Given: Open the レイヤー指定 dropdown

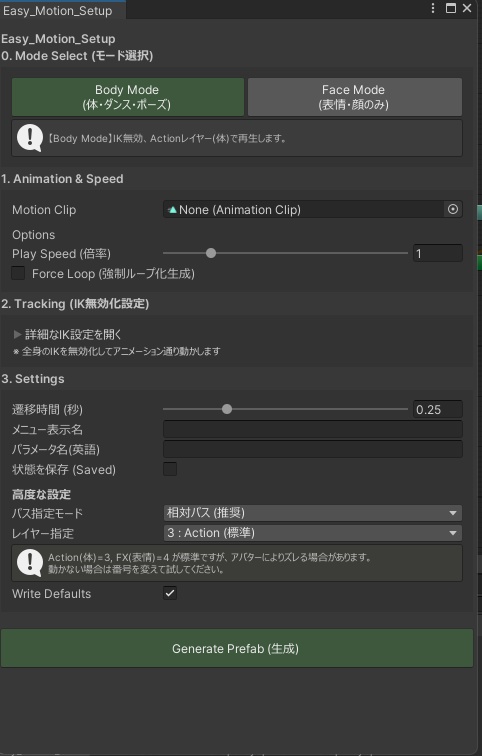Looking at the screenshot, I should pyautogui.click(x=313, y=533).
